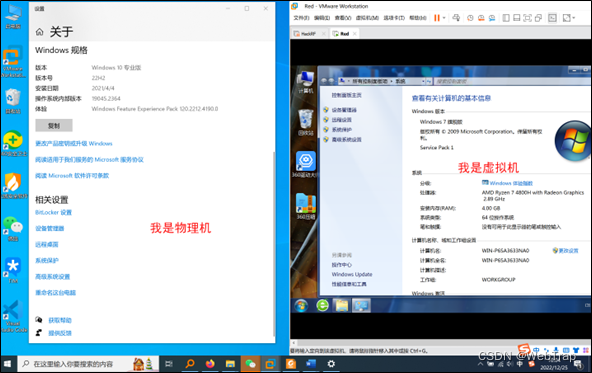Open 设备管理器 in the VM control panel
This screenshot has width=592, height=373.
(344, 110)
